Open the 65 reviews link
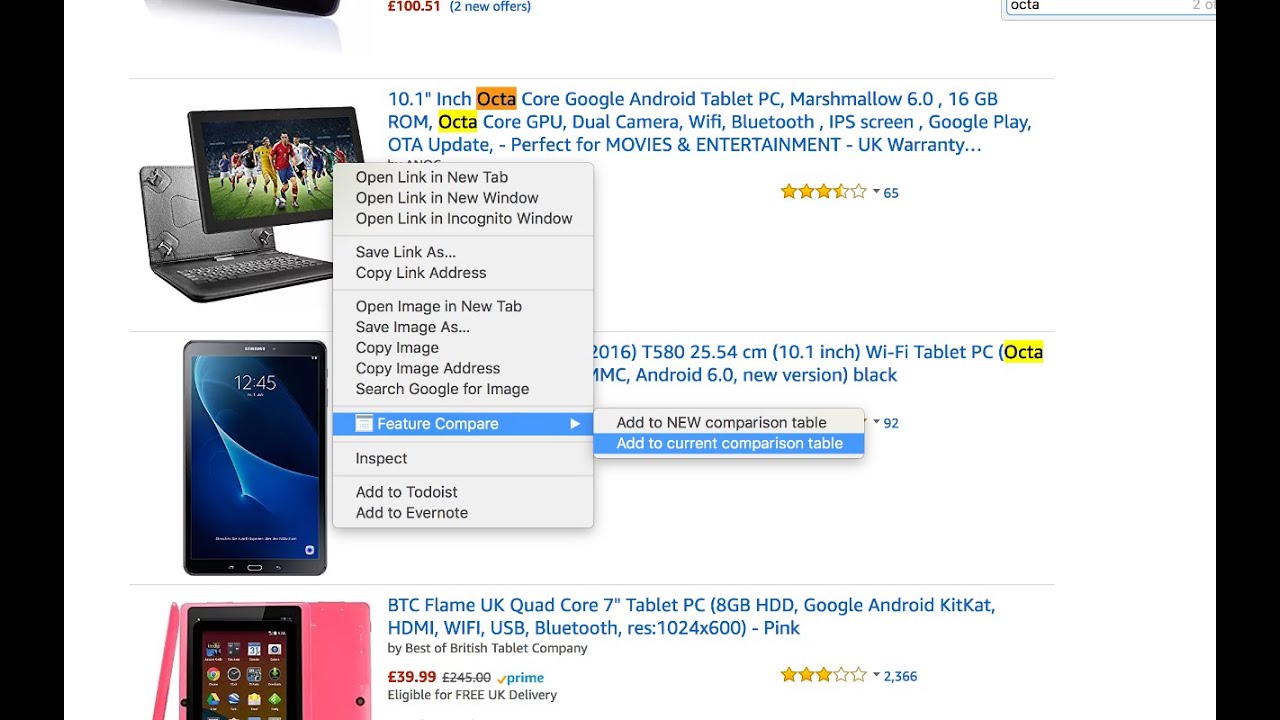 891,193
